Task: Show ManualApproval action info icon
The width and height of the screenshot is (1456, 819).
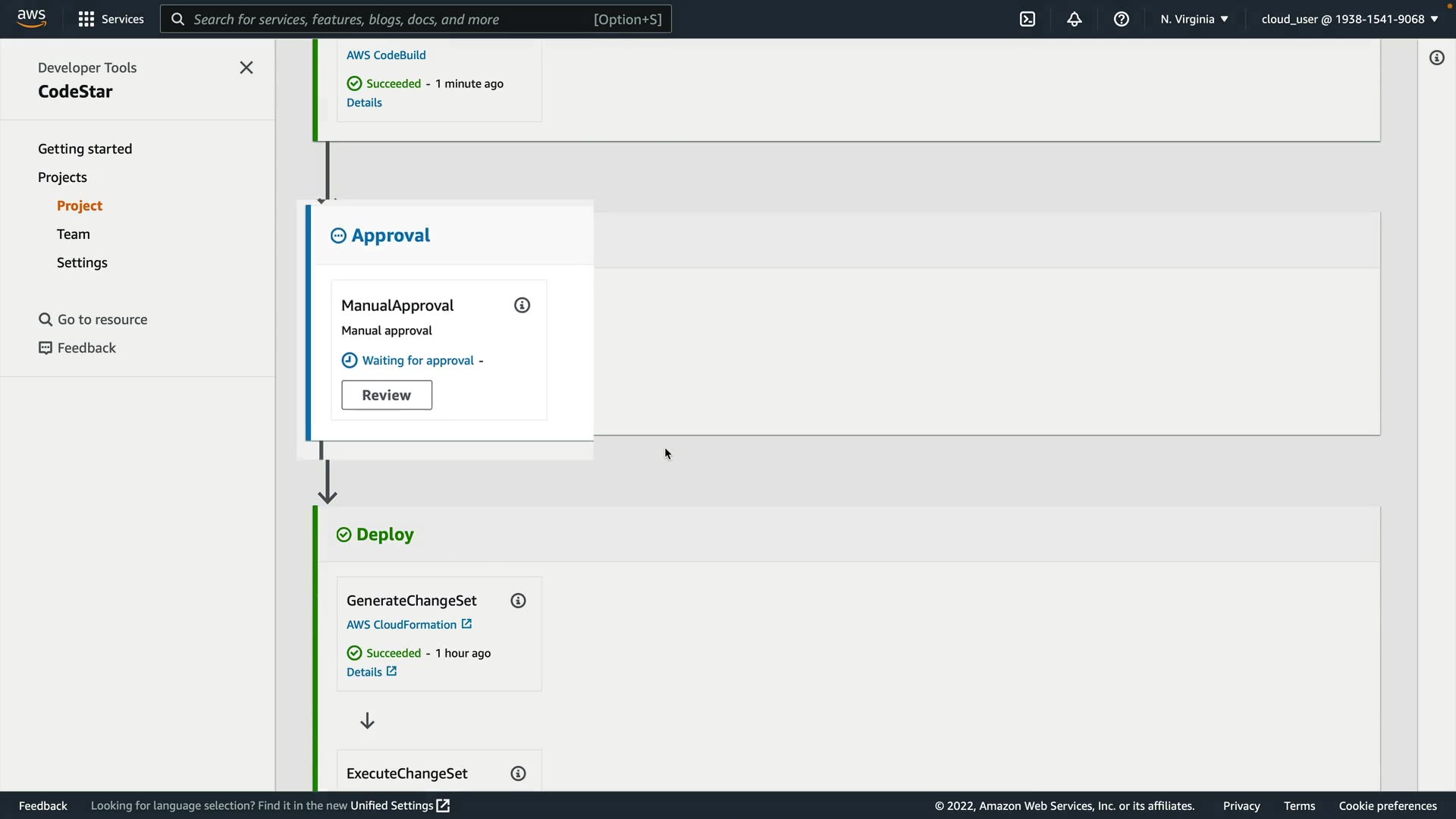Action: tap(522, 306)
